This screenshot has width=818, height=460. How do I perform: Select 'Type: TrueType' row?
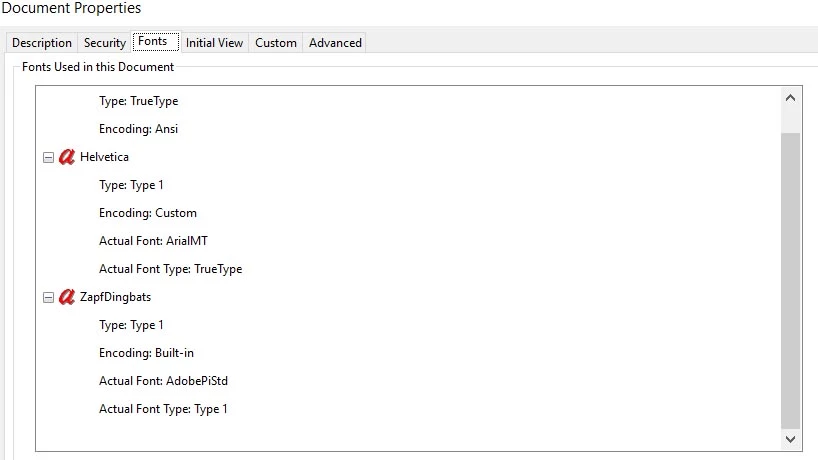pyautogui.click(x=139, y=101)
